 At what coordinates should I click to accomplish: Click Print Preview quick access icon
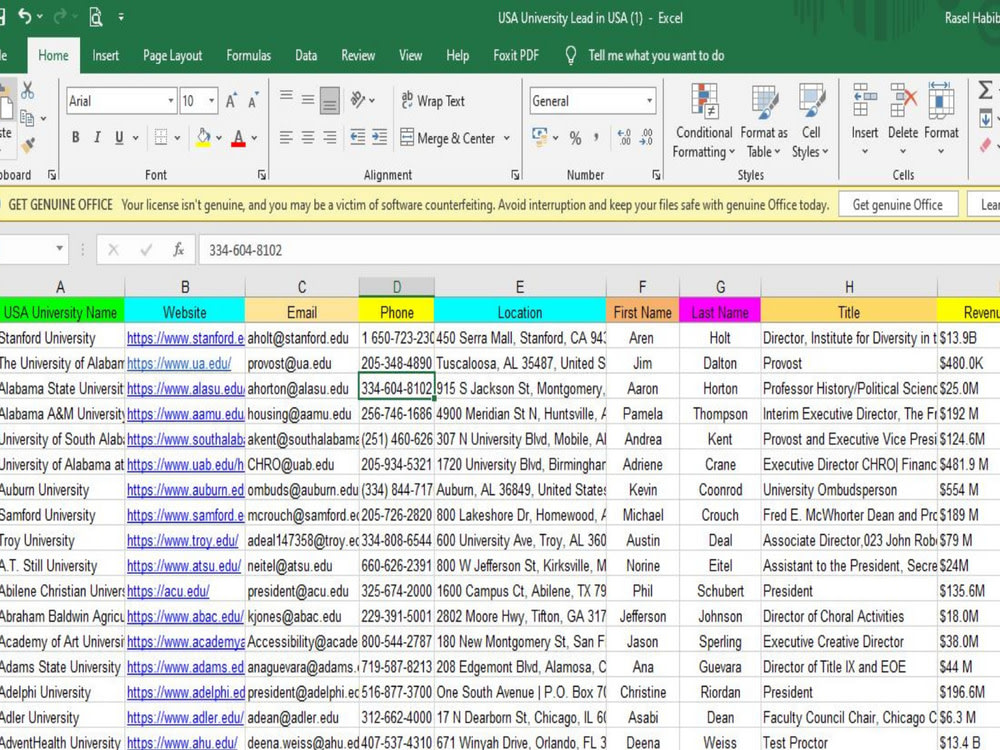[x=96, y=17]
